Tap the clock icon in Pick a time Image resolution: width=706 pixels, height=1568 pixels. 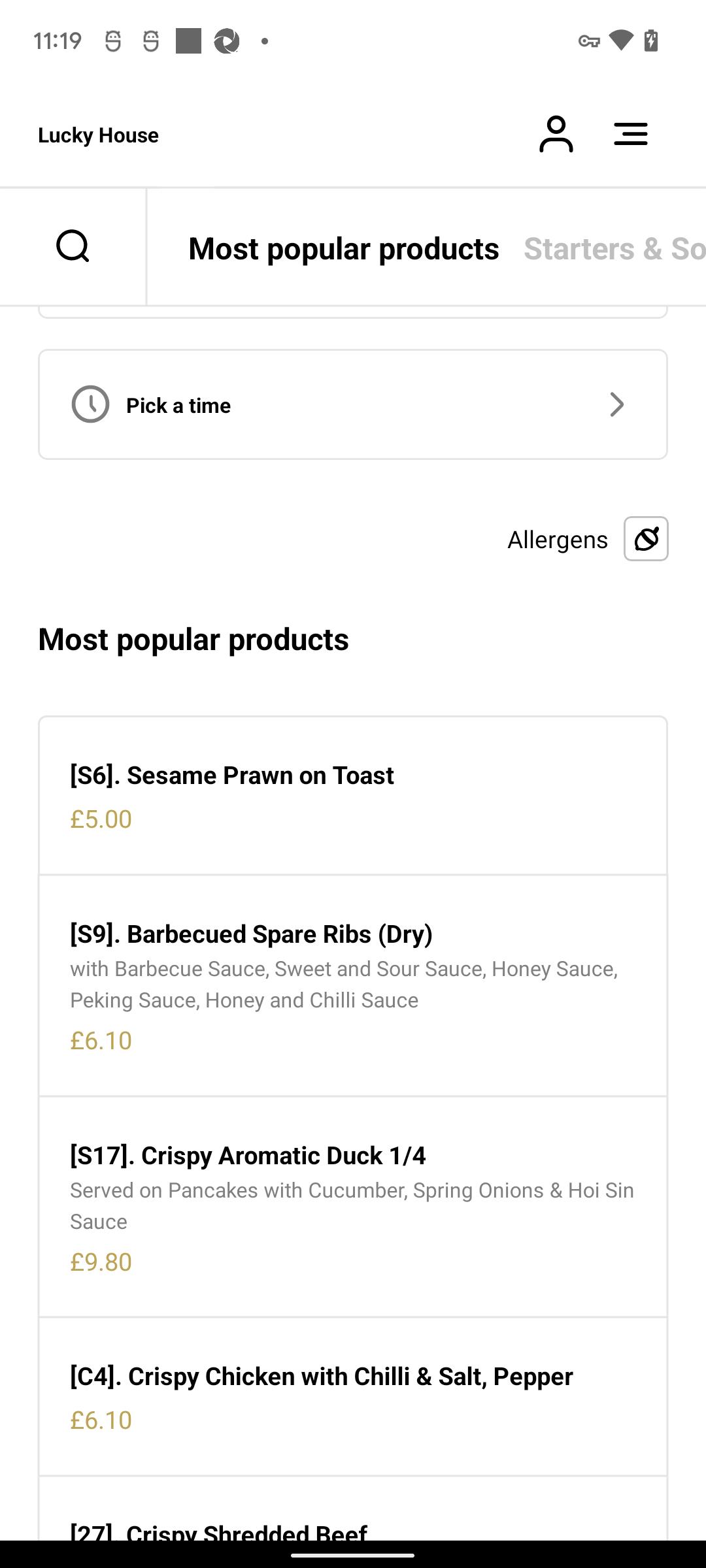point(90,404)
